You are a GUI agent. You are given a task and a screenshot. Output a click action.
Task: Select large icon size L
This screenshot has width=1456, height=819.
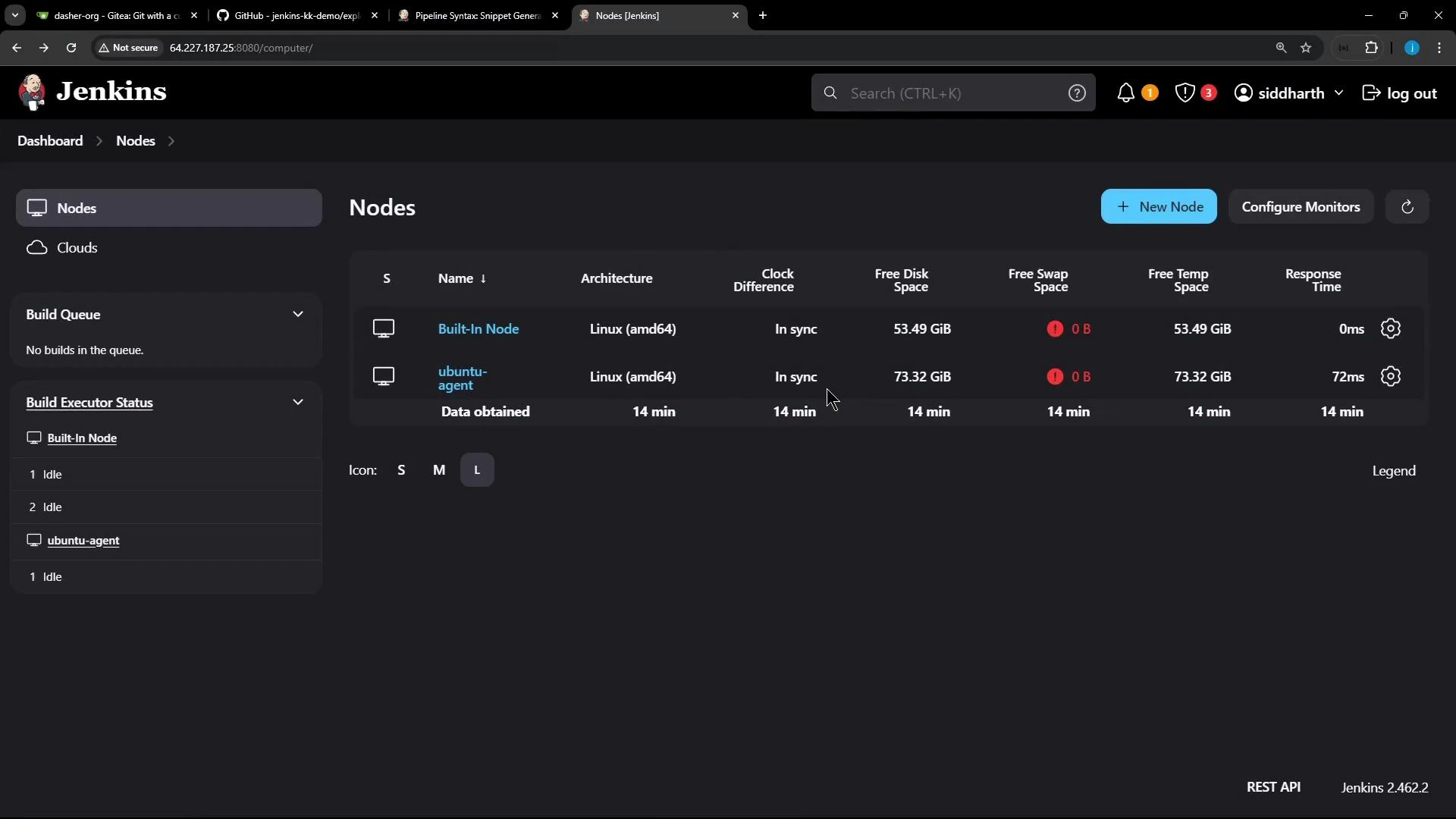point(477,469)
